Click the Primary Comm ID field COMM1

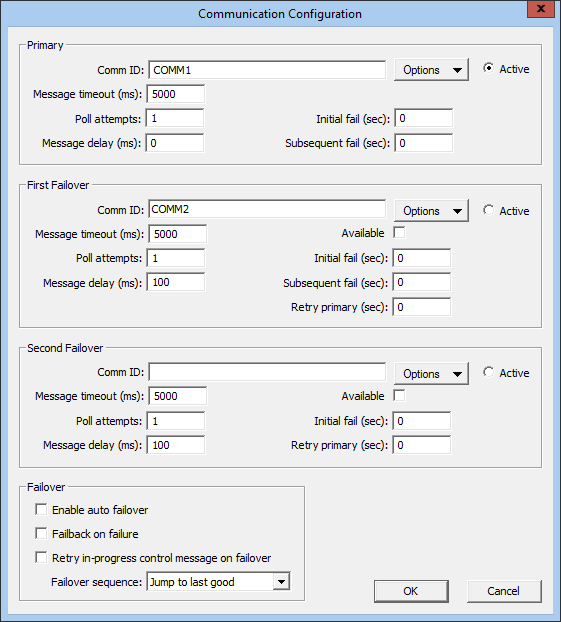[267, 70]
